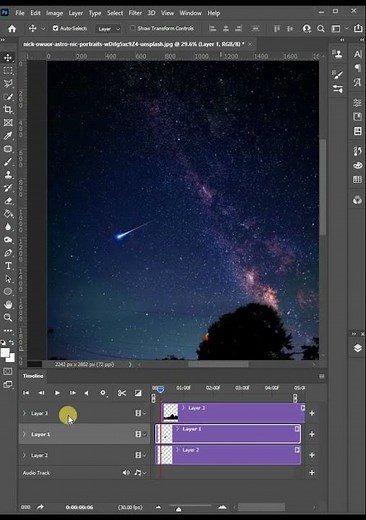The image size is (366, 520).
Task: Enable Show Transform Controls checkbox
Action: point(133,28)
